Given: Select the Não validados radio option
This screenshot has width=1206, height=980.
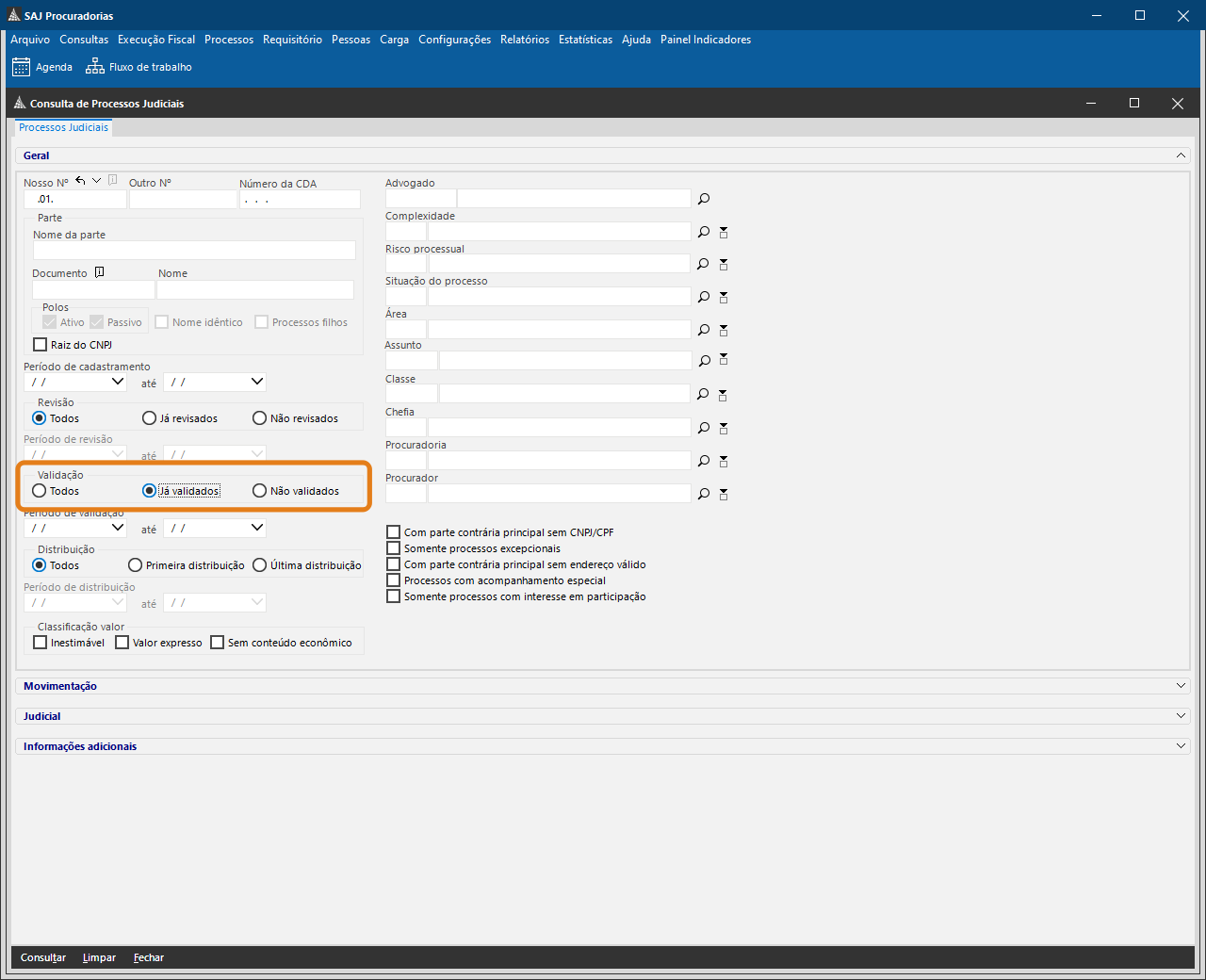Looking at the screenshot, I should tap(260, 491).
